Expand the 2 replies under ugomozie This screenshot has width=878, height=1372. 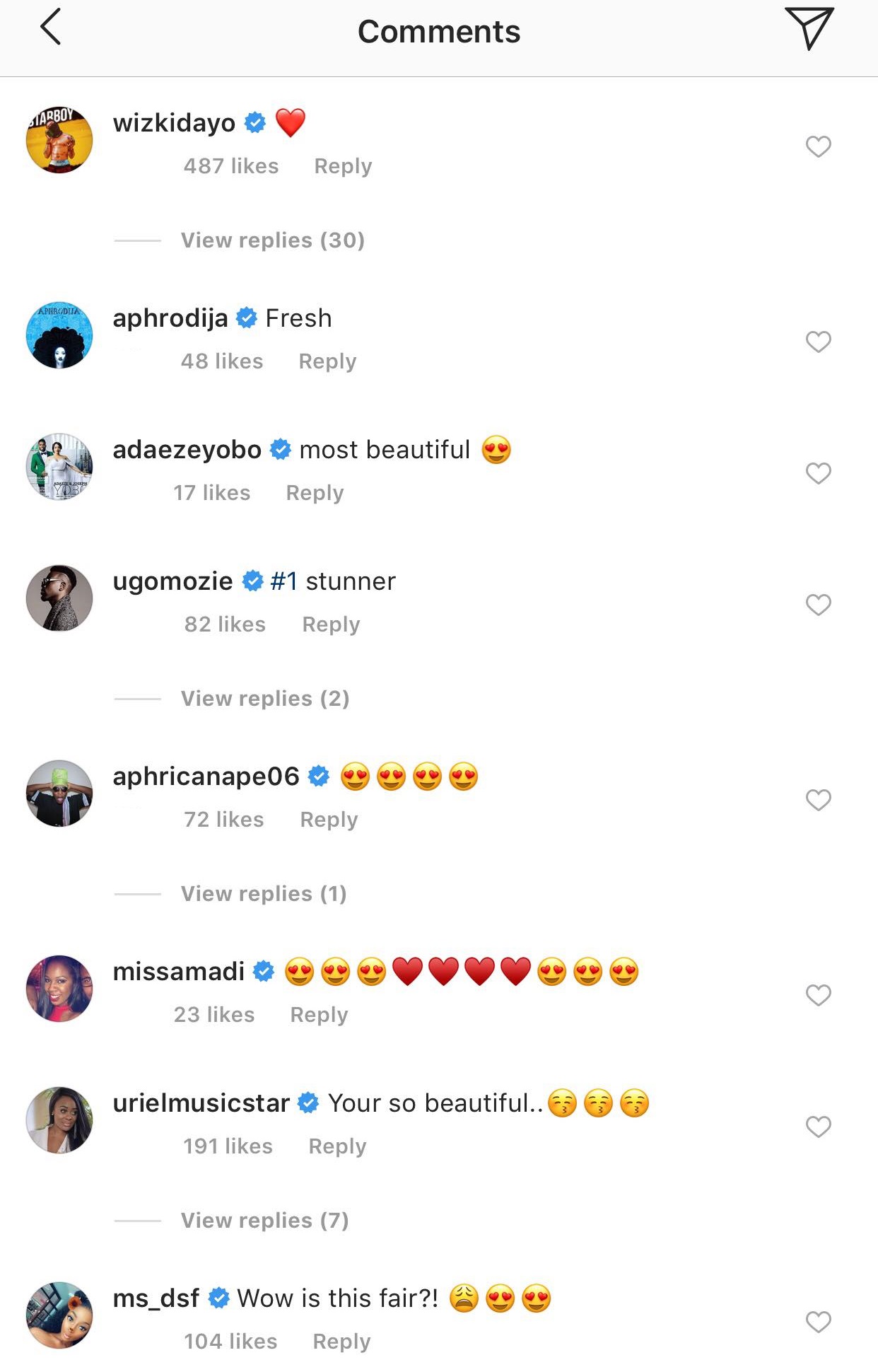265,699
